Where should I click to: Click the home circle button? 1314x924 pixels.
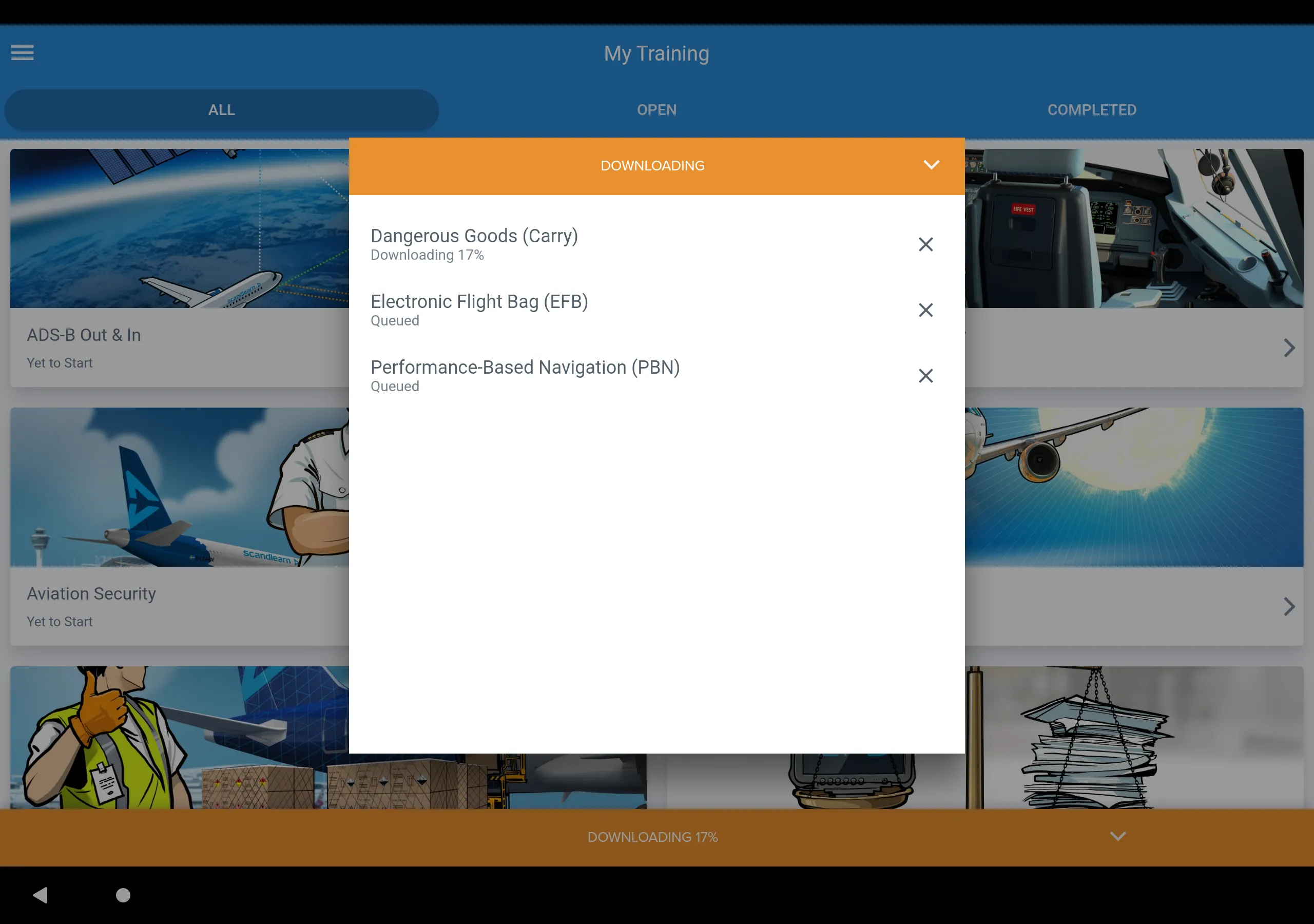click(123, 895)
